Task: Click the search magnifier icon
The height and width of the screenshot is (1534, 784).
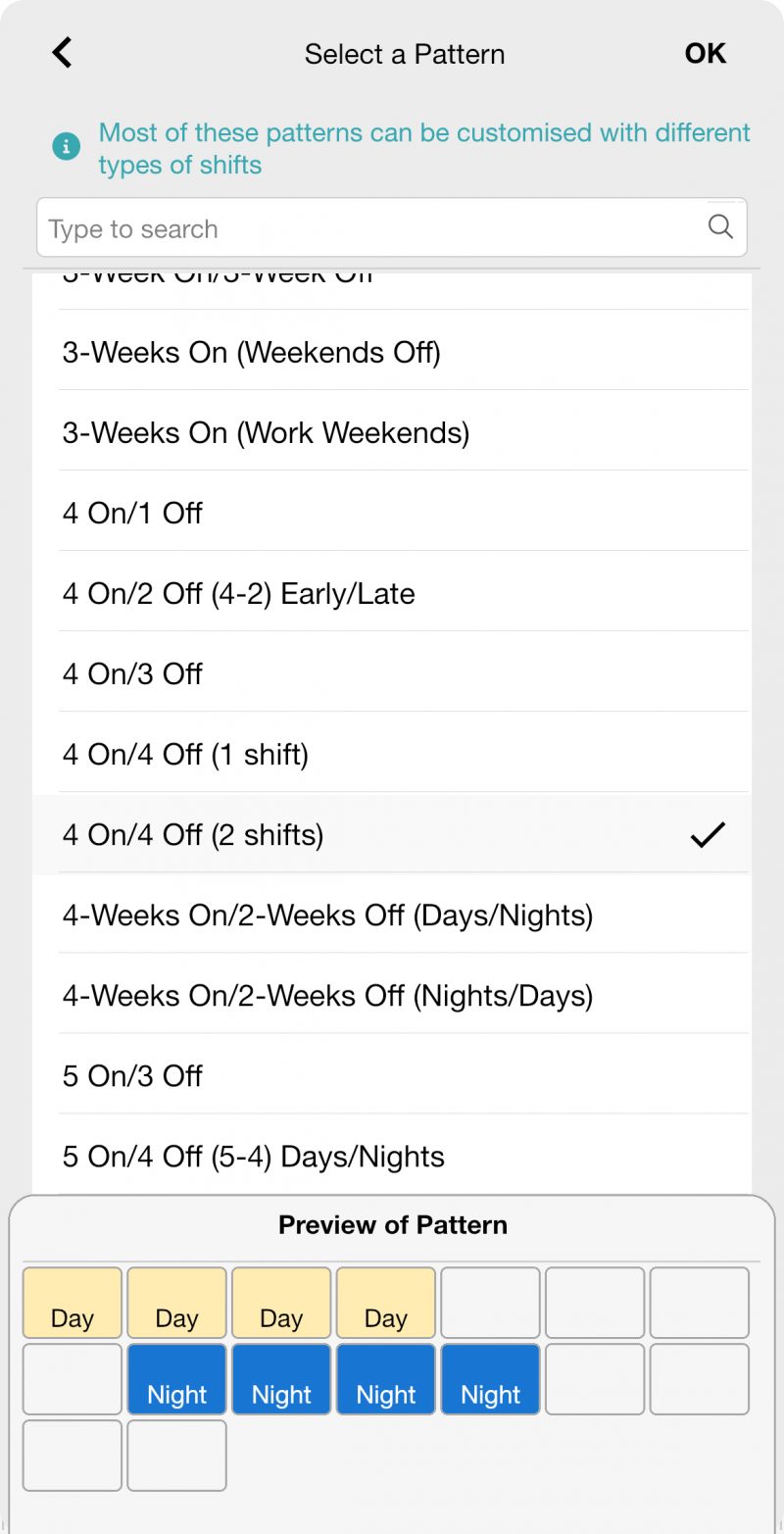Action: click(721, 226)
